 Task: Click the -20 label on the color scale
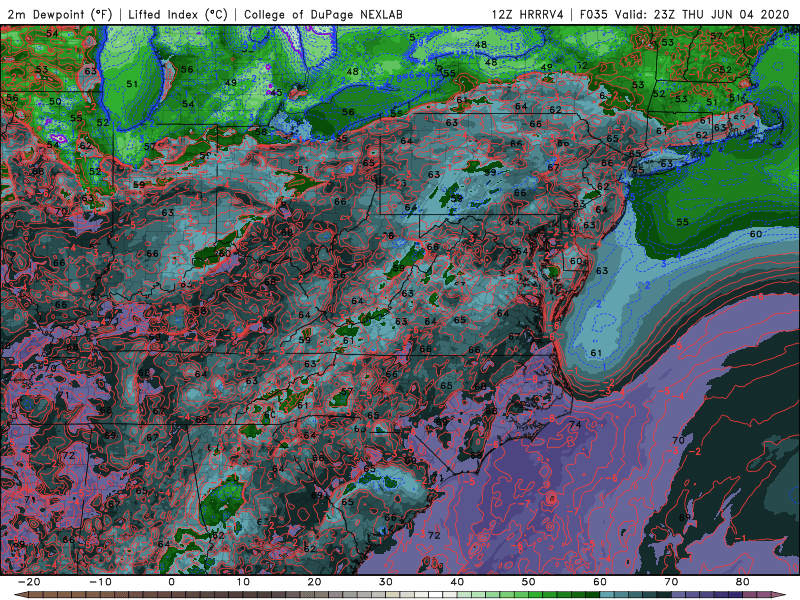tap(29, 582)
